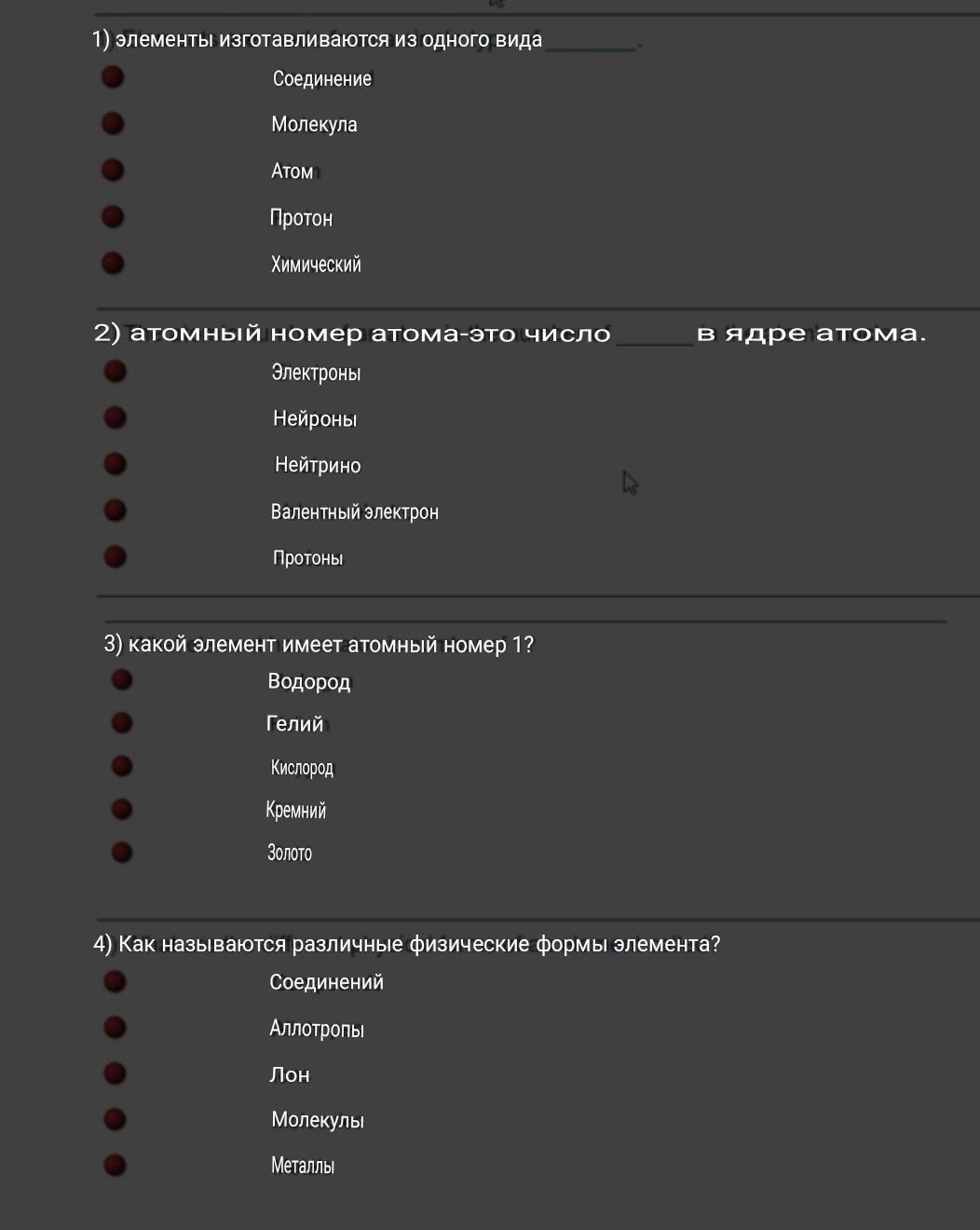This screenshot has height=1230, width=980.
Task: Choose Нейроны radio option
Action: point(115,417)
